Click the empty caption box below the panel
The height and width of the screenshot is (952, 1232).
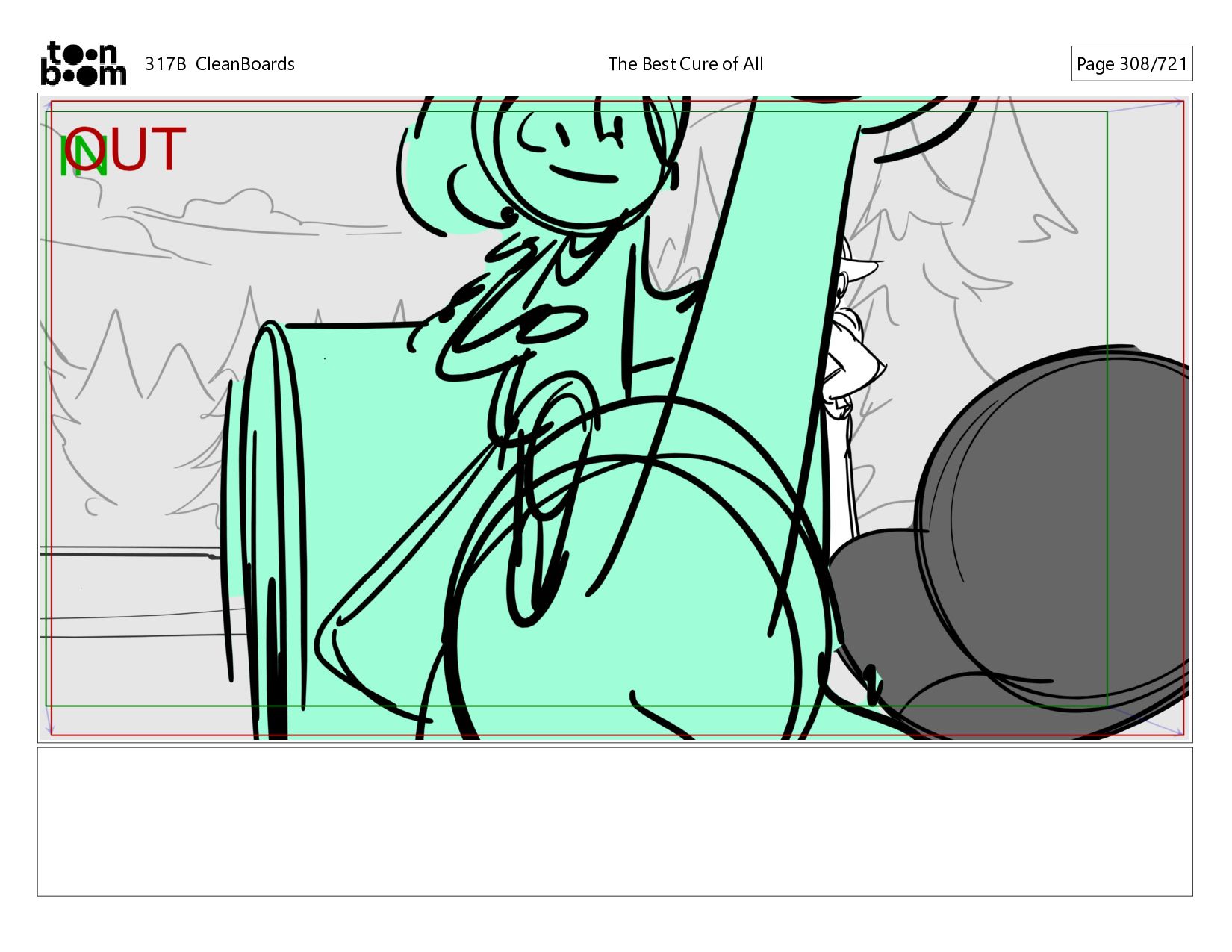coord(615,821)
